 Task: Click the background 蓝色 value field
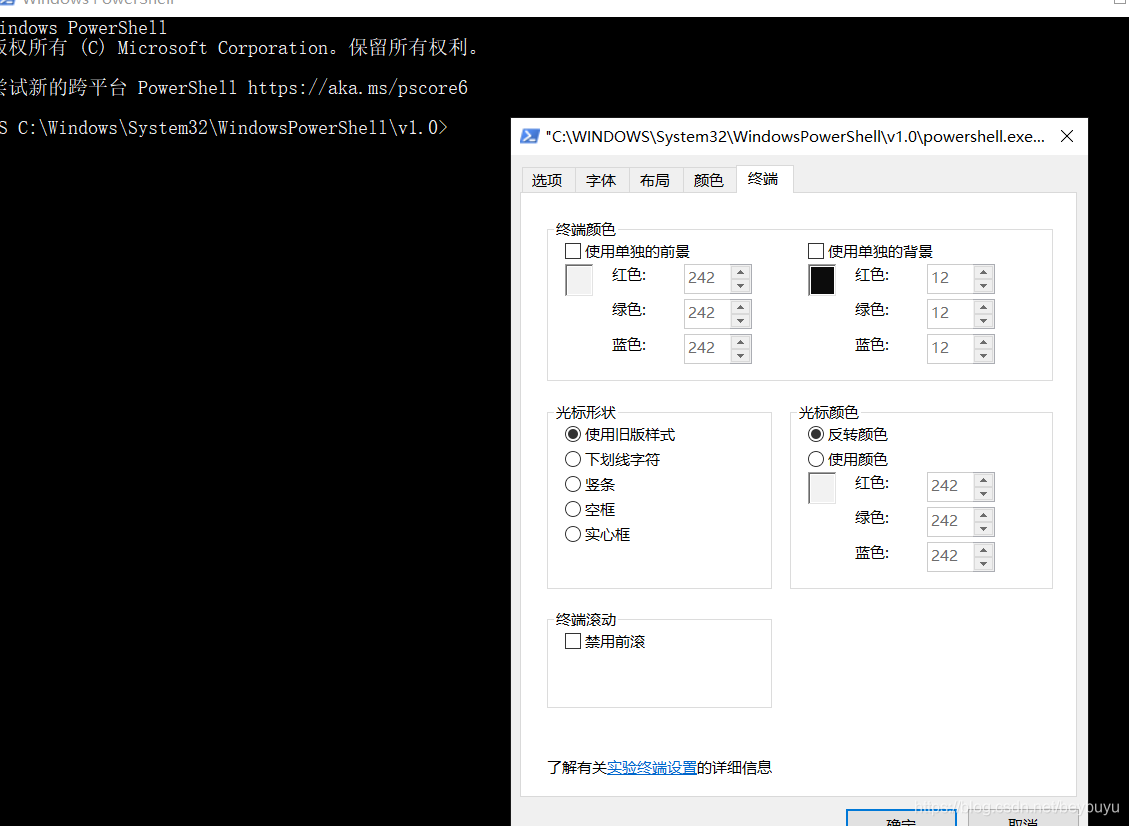(950, 348)
